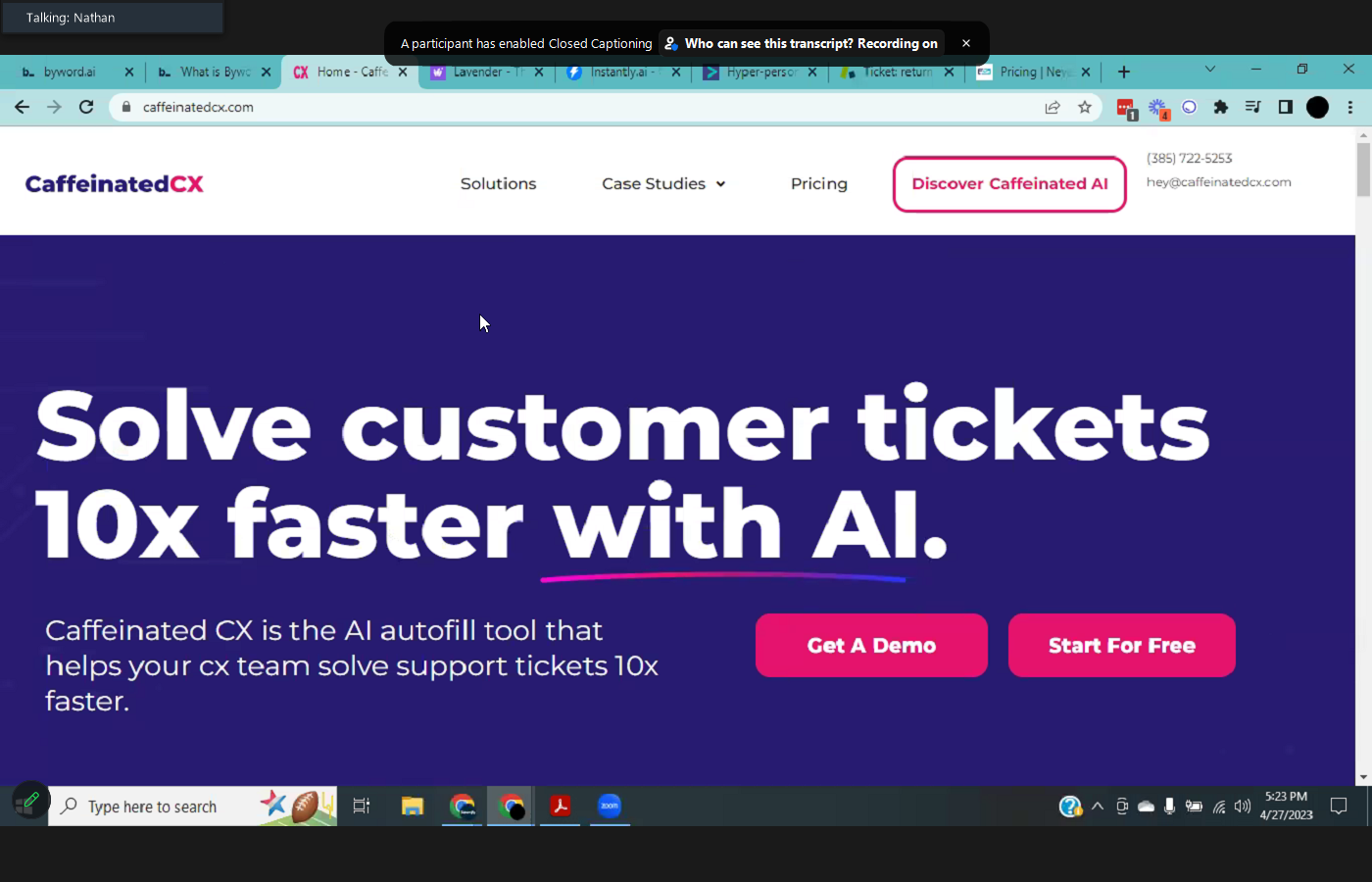Open the tab search chevron in Chrome
Image resolution: width=1372 pixels, height=882 pixels.
click(x=1209, y=70)
